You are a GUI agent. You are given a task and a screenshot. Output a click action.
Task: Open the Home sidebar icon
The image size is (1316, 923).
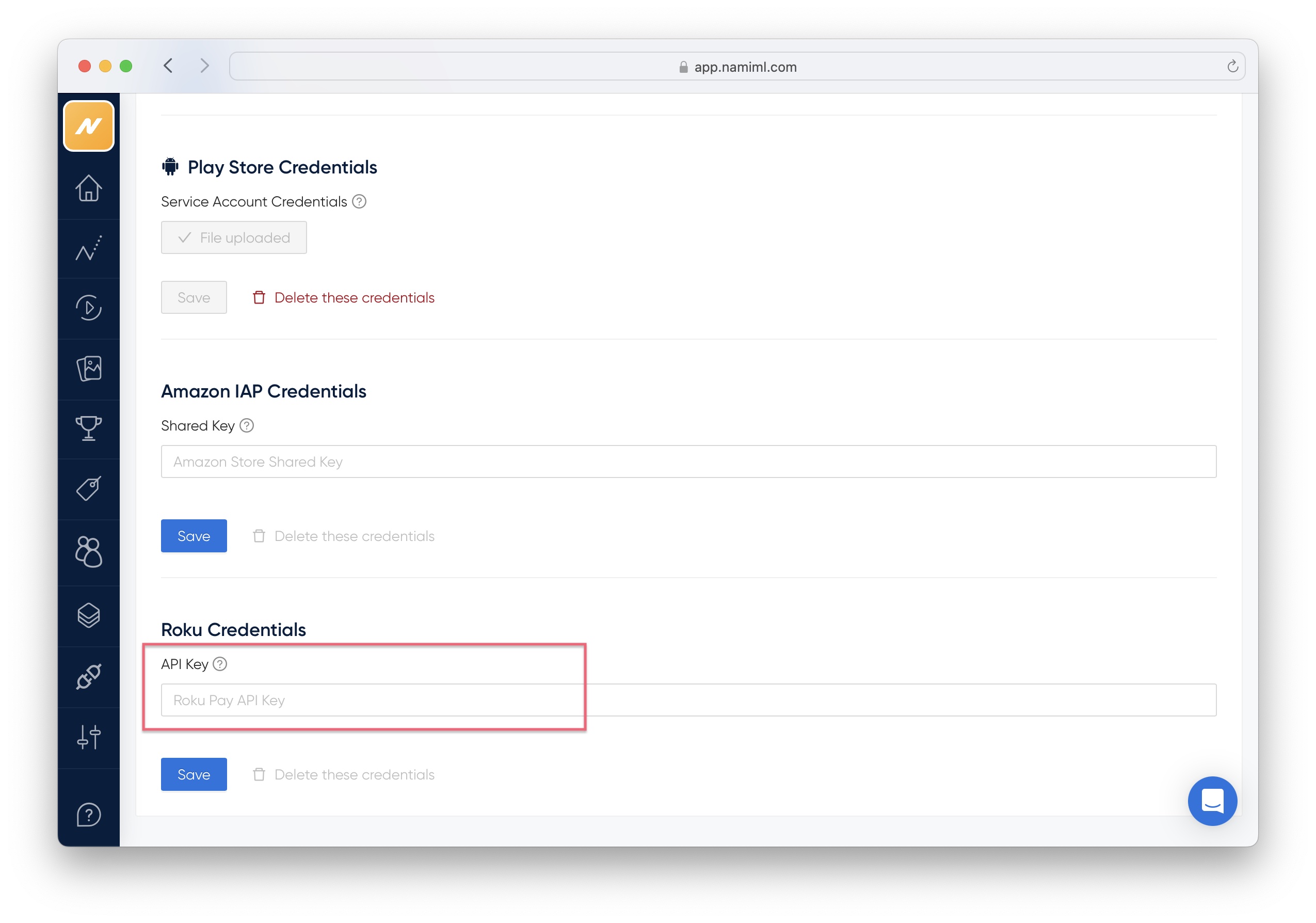coord(89,188)
